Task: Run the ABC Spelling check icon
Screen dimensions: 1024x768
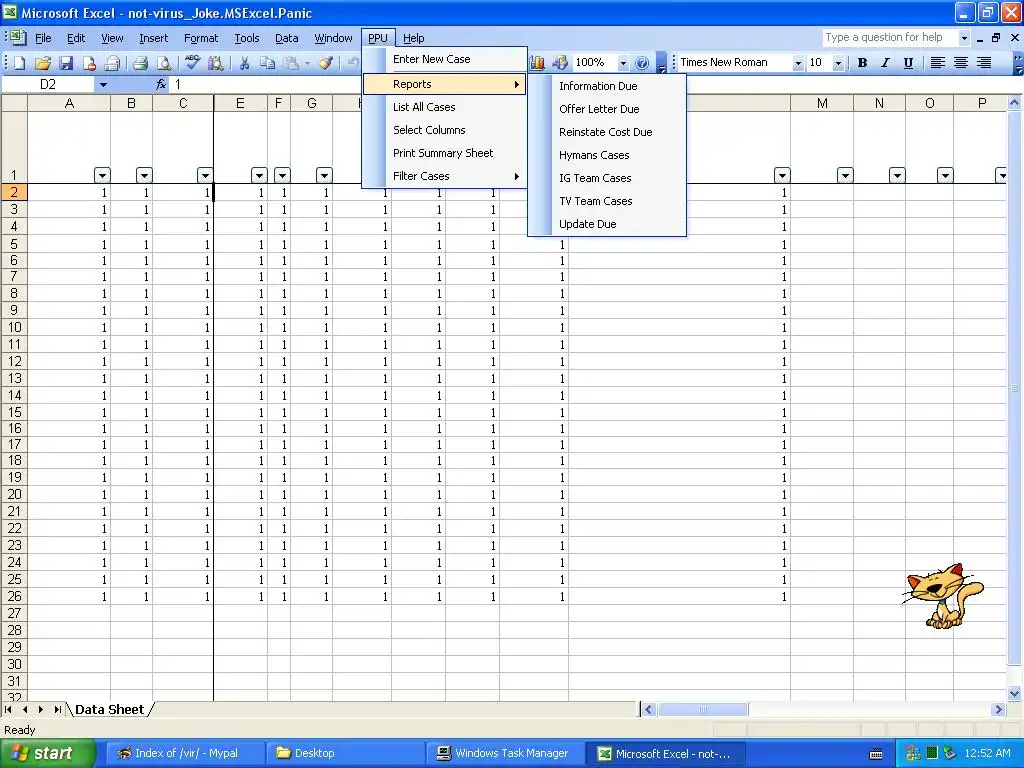Action: pos(192,62)
